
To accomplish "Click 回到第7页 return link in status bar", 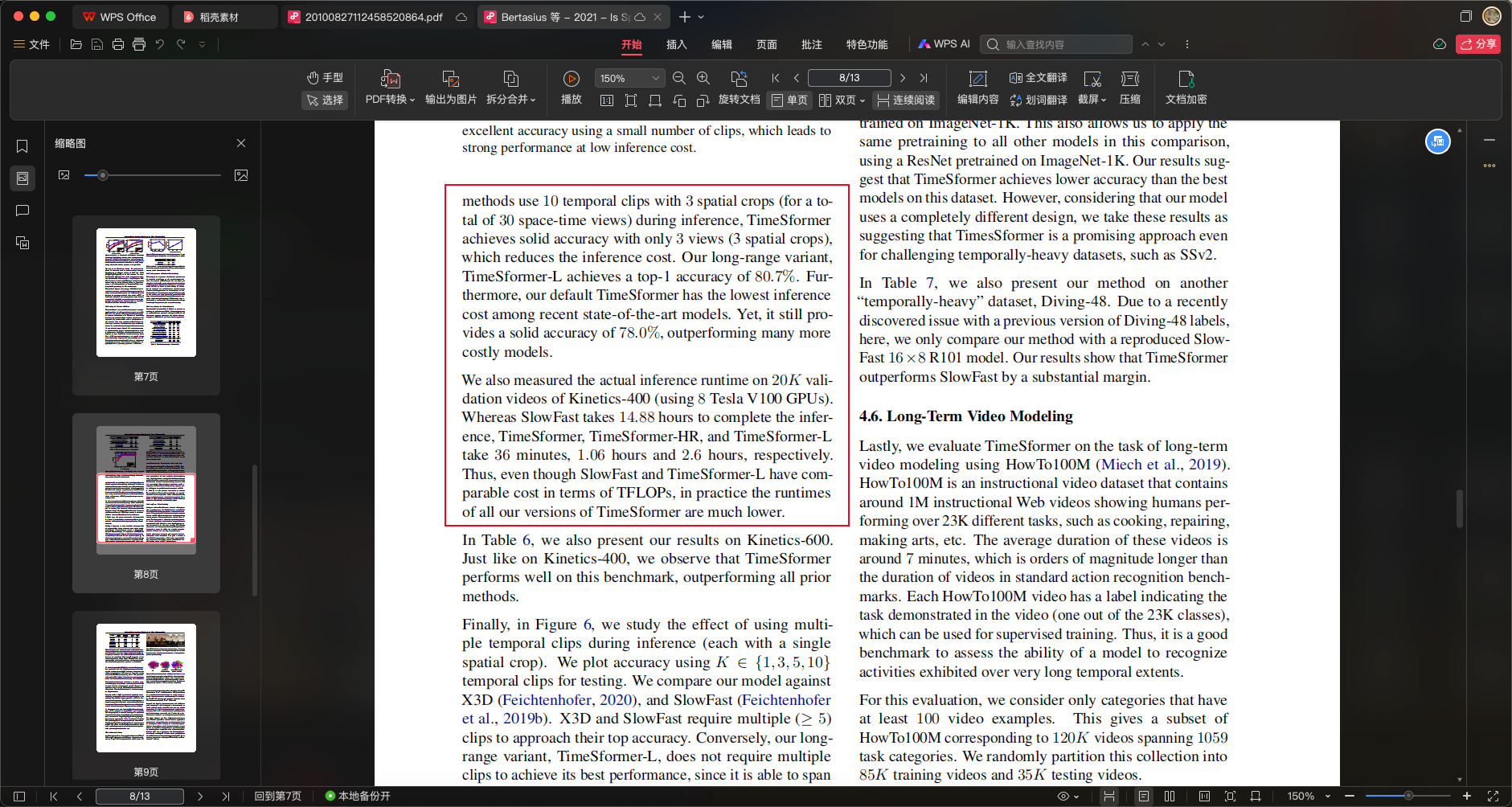I will [x=277, y=797].
